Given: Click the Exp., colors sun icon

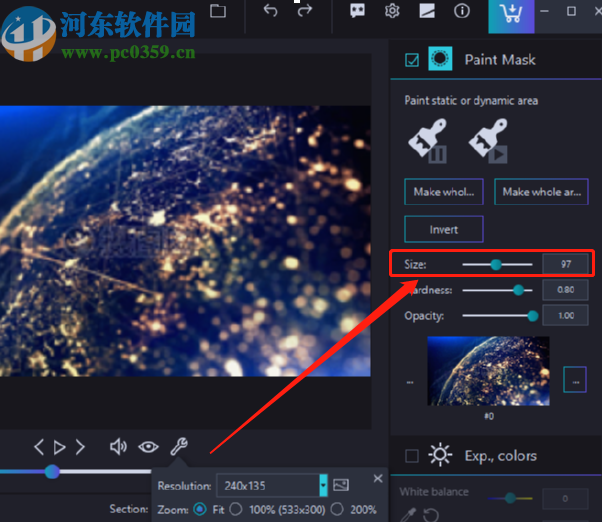Looking at the screenshot, I should (x=440, y=455).
